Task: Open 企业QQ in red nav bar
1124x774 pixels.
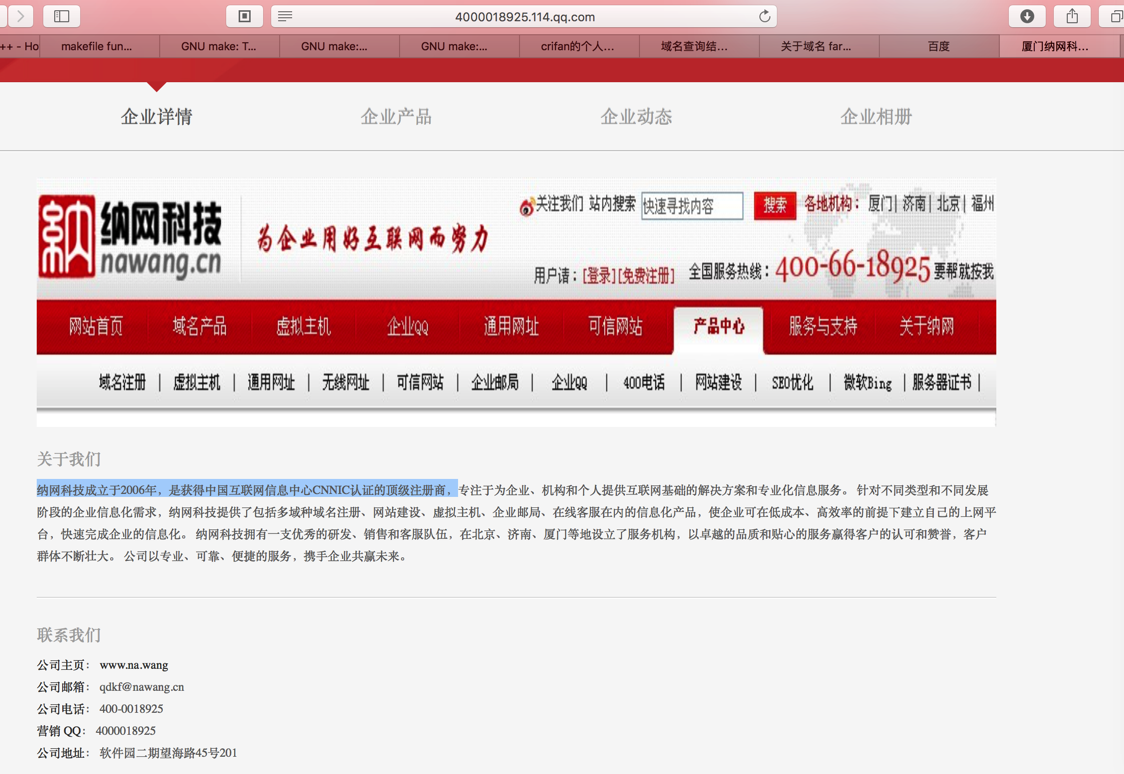Action: (407, 327)
